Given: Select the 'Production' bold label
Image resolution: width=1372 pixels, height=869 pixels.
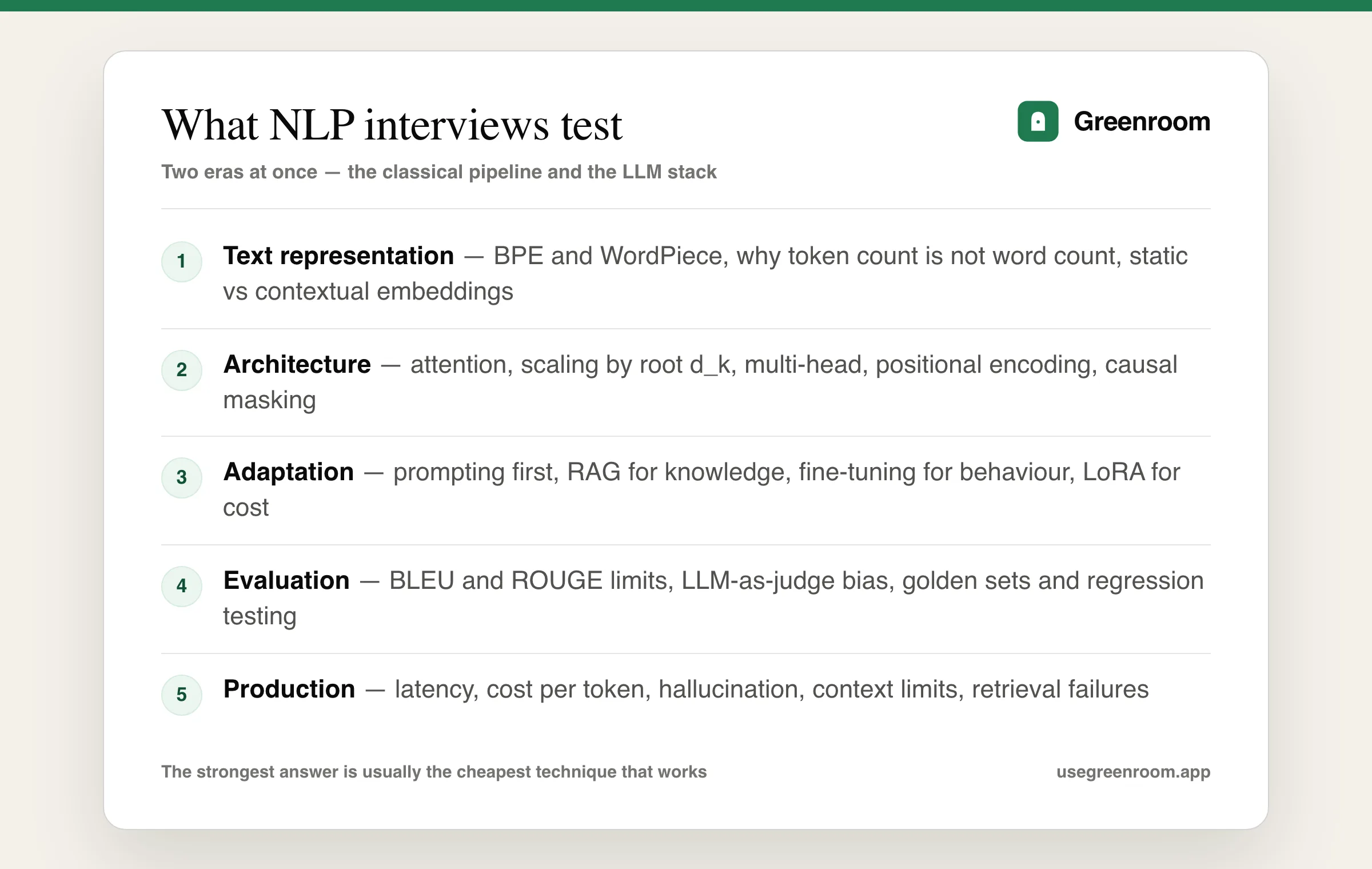Looking at the screenshot, I should click(x=289, y=689).
